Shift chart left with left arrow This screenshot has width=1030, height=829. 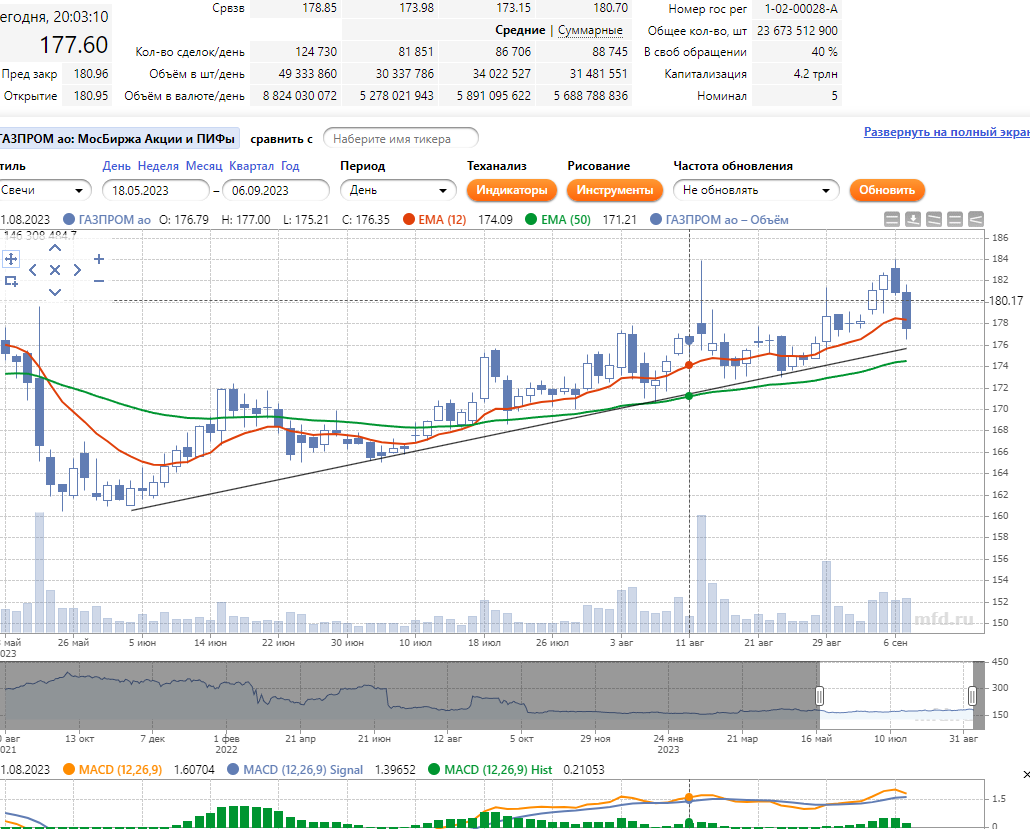point(33,270)
